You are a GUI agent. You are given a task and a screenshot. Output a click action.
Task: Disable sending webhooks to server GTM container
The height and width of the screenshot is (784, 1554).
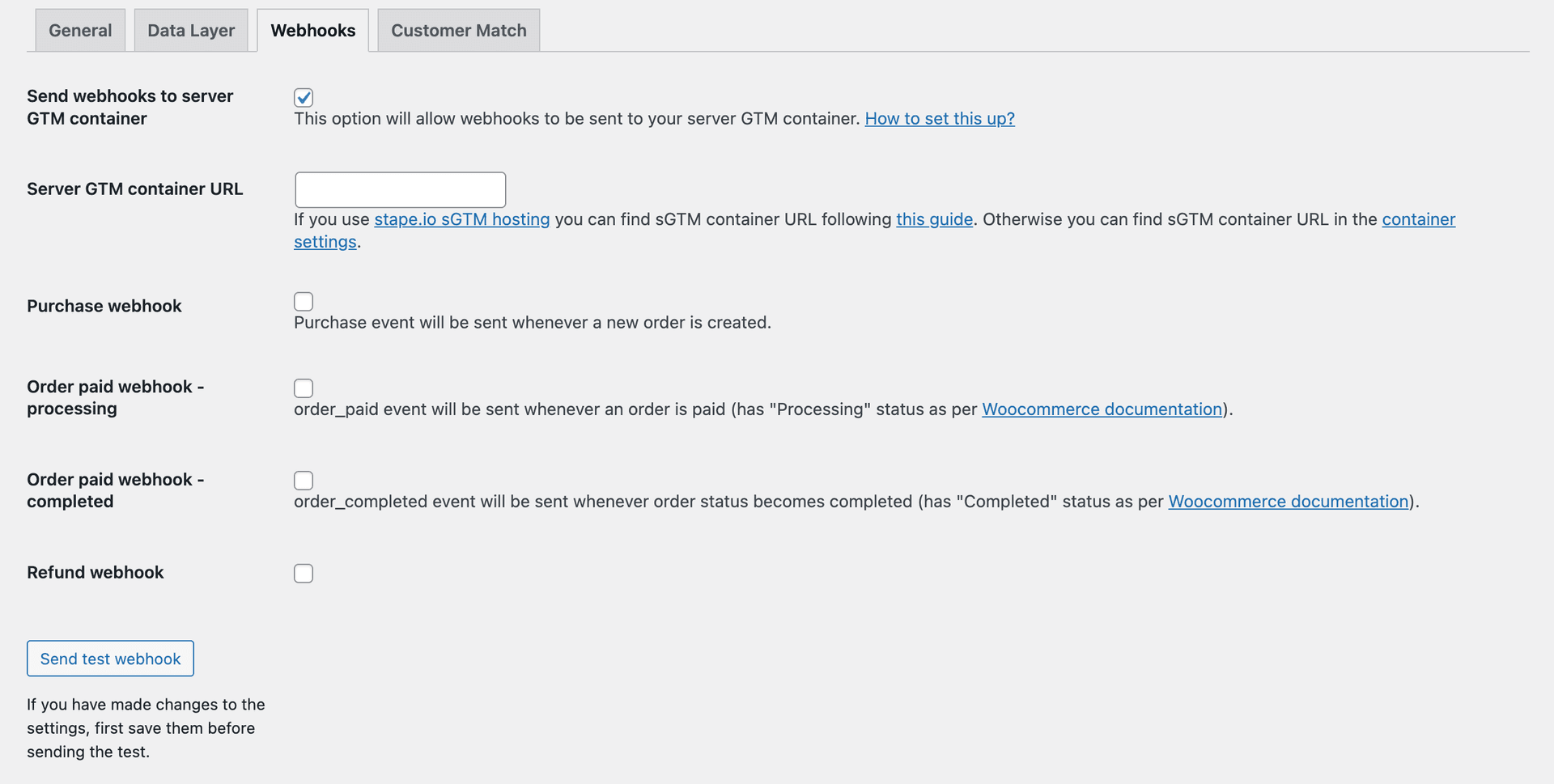(303, 97)
